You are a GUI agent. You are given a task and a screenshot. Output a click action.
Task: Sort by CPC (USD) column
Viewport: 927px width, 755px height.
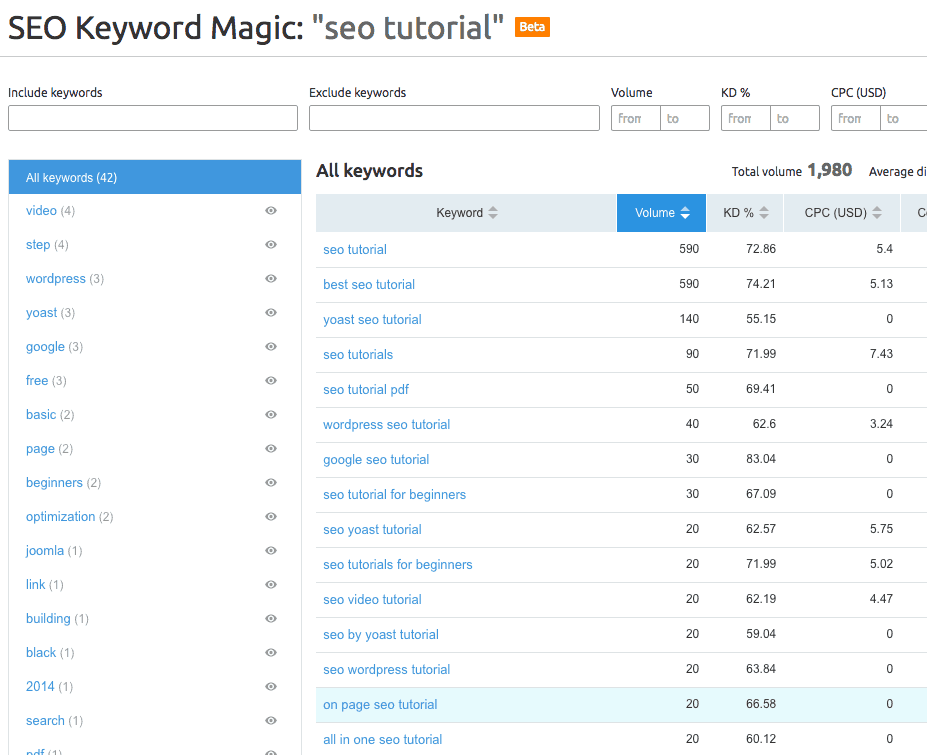[843, 213]
